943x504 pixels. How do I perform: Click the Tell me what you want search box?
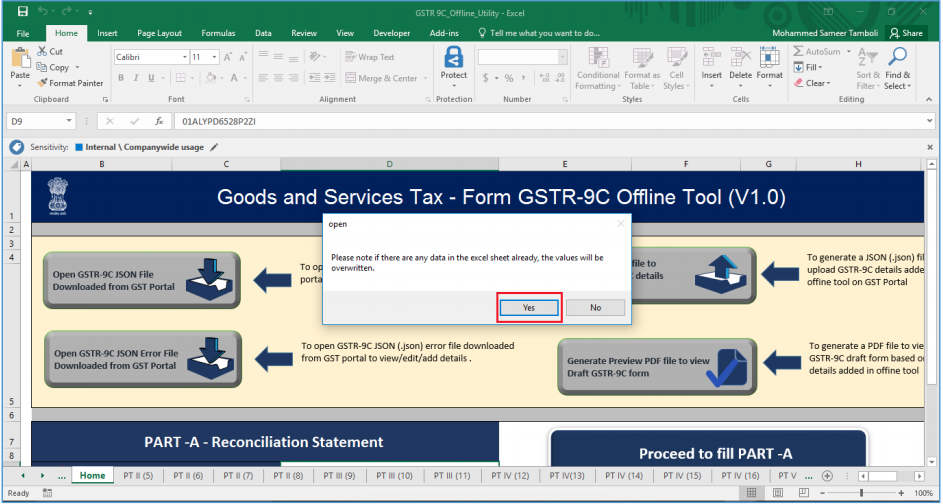pos(539,33)
